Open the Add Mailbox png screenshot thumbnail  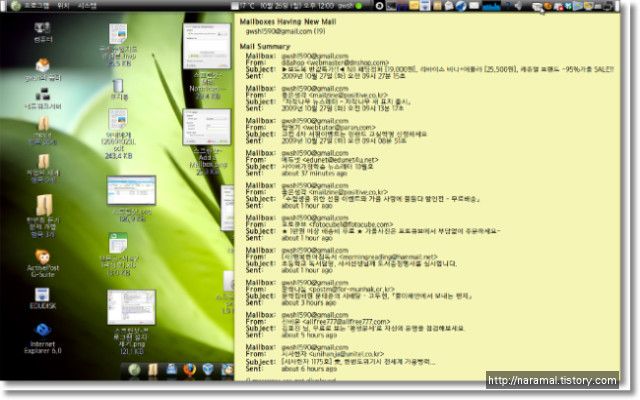[207, 127]
